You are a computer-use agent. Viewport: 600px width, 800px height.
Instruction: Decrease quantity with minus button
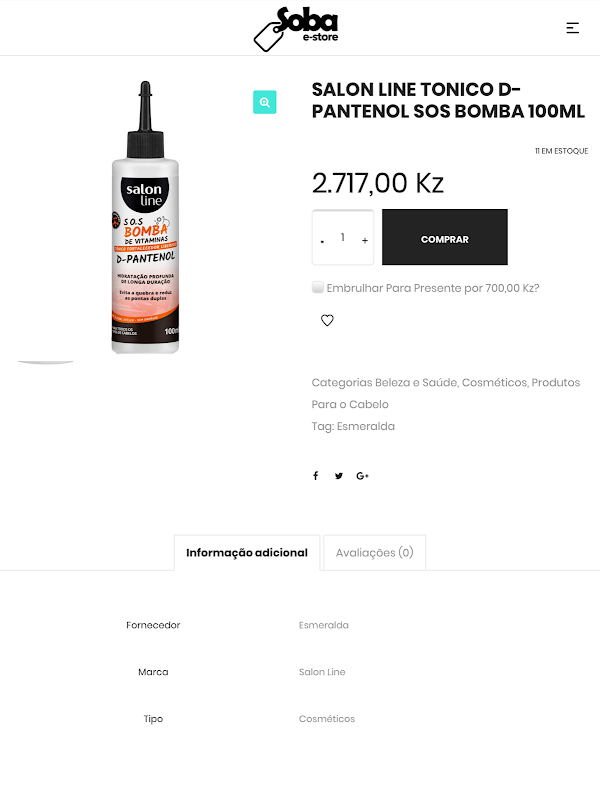tap(322, 241)
